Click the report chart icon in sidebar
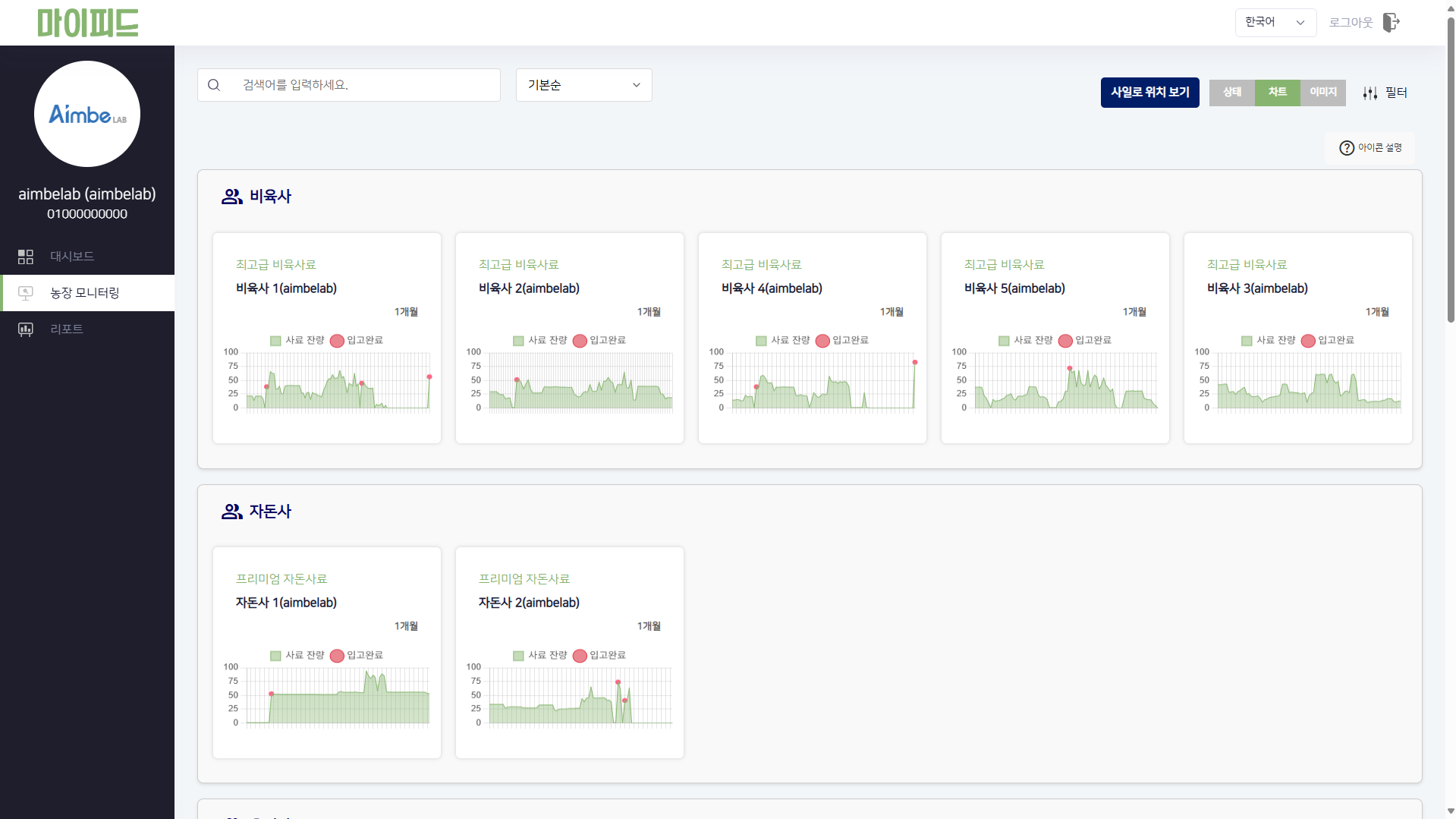This screenshot has height=819, width=1456. pyautogui.click(x=26, y=329)
